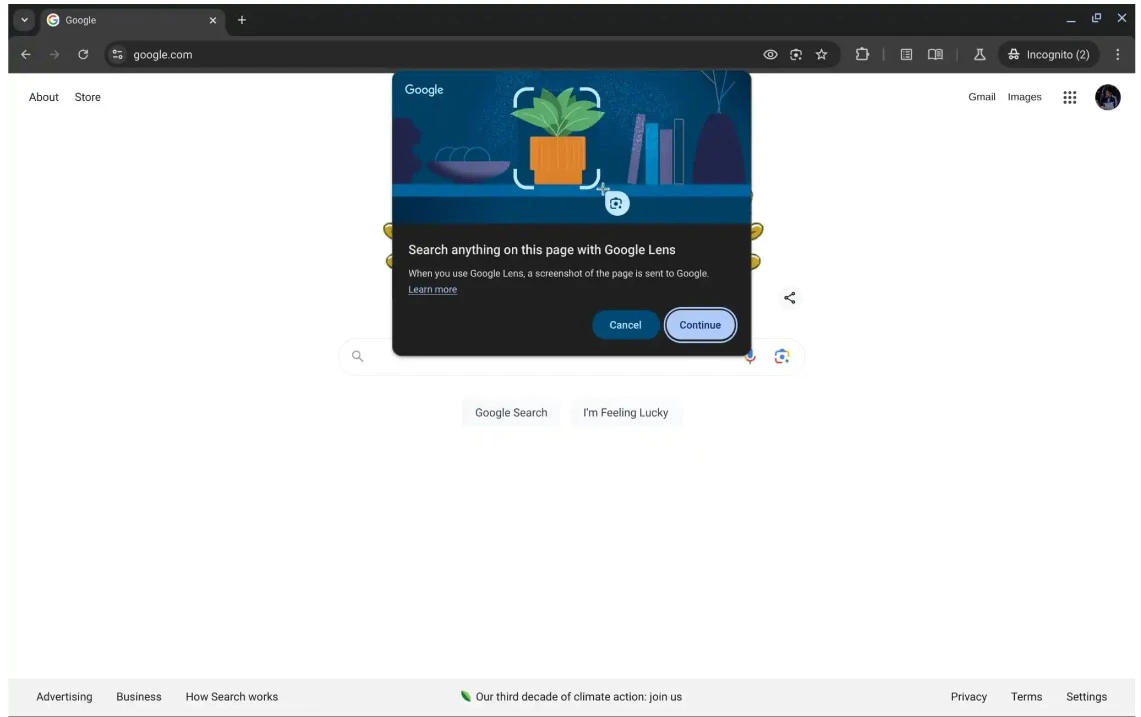Start a voice search with the microphone icon
Image resolution: width=1141 pixels, height=717 pixels.
click(x=749, y=356)
